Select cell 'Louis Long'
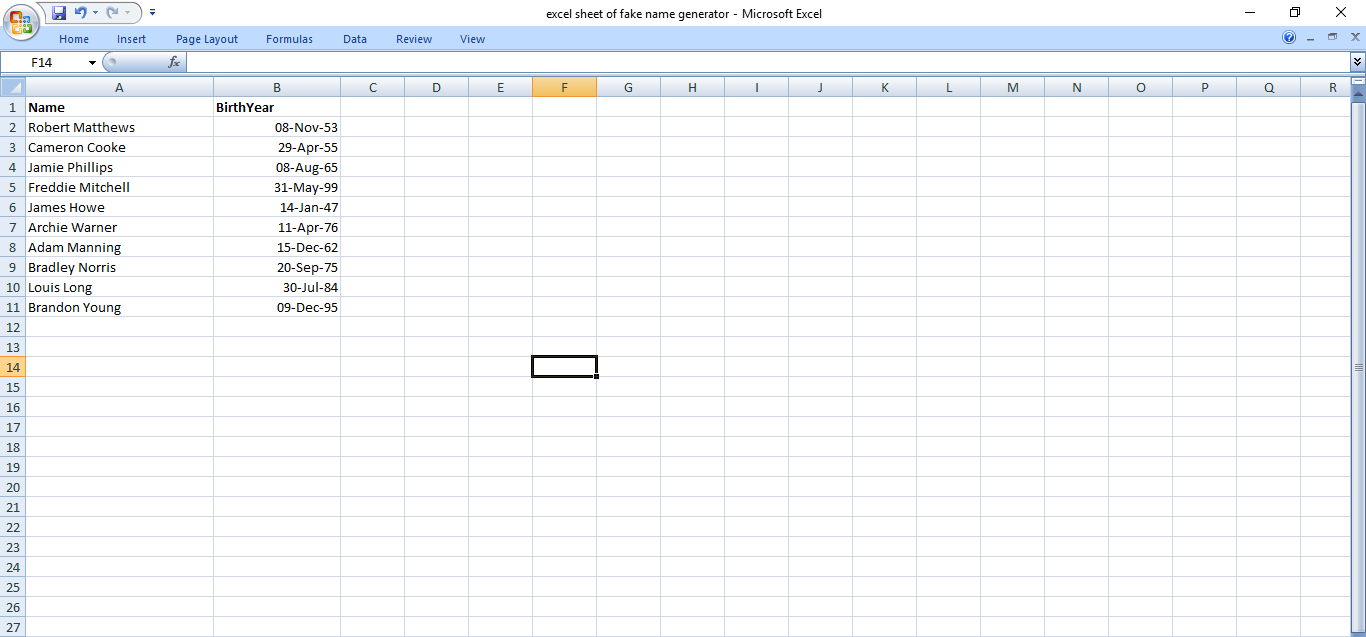This screenshot has width=1366, height=637. pos(119,287)
